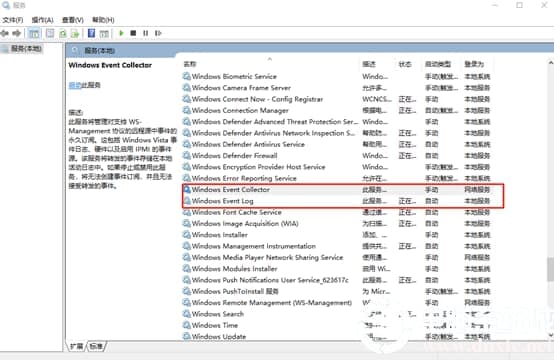Image resolution: width=554 pixels, height=360 pixels.
Task: Switch to the Extended (扩展) tab
Action: (76, 346)
